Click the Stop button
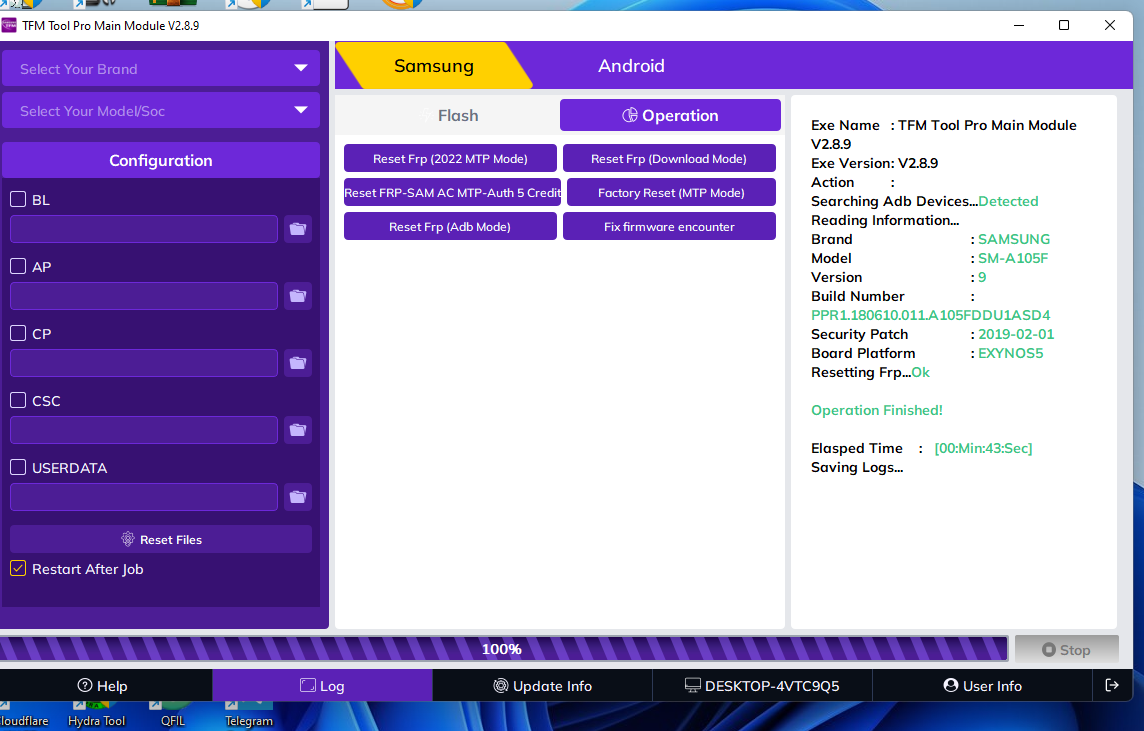This screenshot has height=731, width=1144. (x=1067, y=649)
